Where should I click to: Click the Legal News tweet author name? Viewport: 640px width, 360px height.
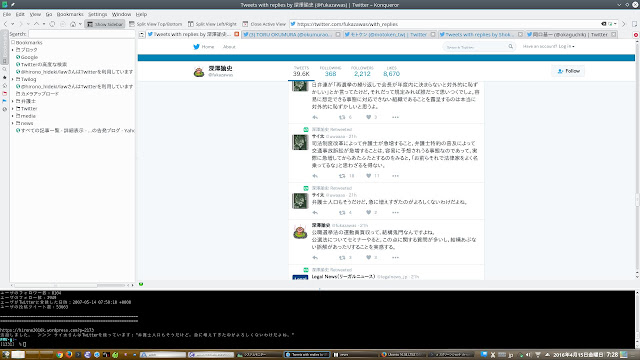click(x=343, y=277)
